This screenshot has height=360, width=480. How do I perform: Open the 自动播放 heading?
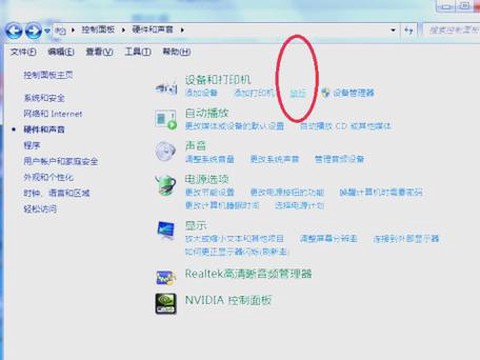pyautogui.click(x=207, y=113)
